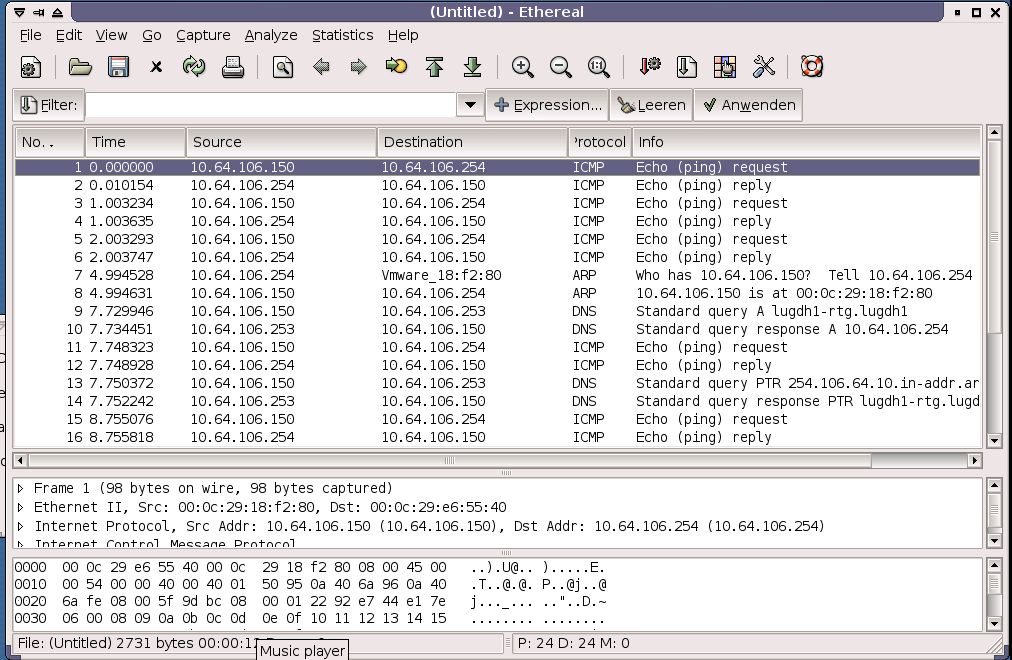This screenshot has width=1012, height=660.
Task: Reset zoom to 1:1 with the magnifier icon
Action: click(x=598, y=66)
